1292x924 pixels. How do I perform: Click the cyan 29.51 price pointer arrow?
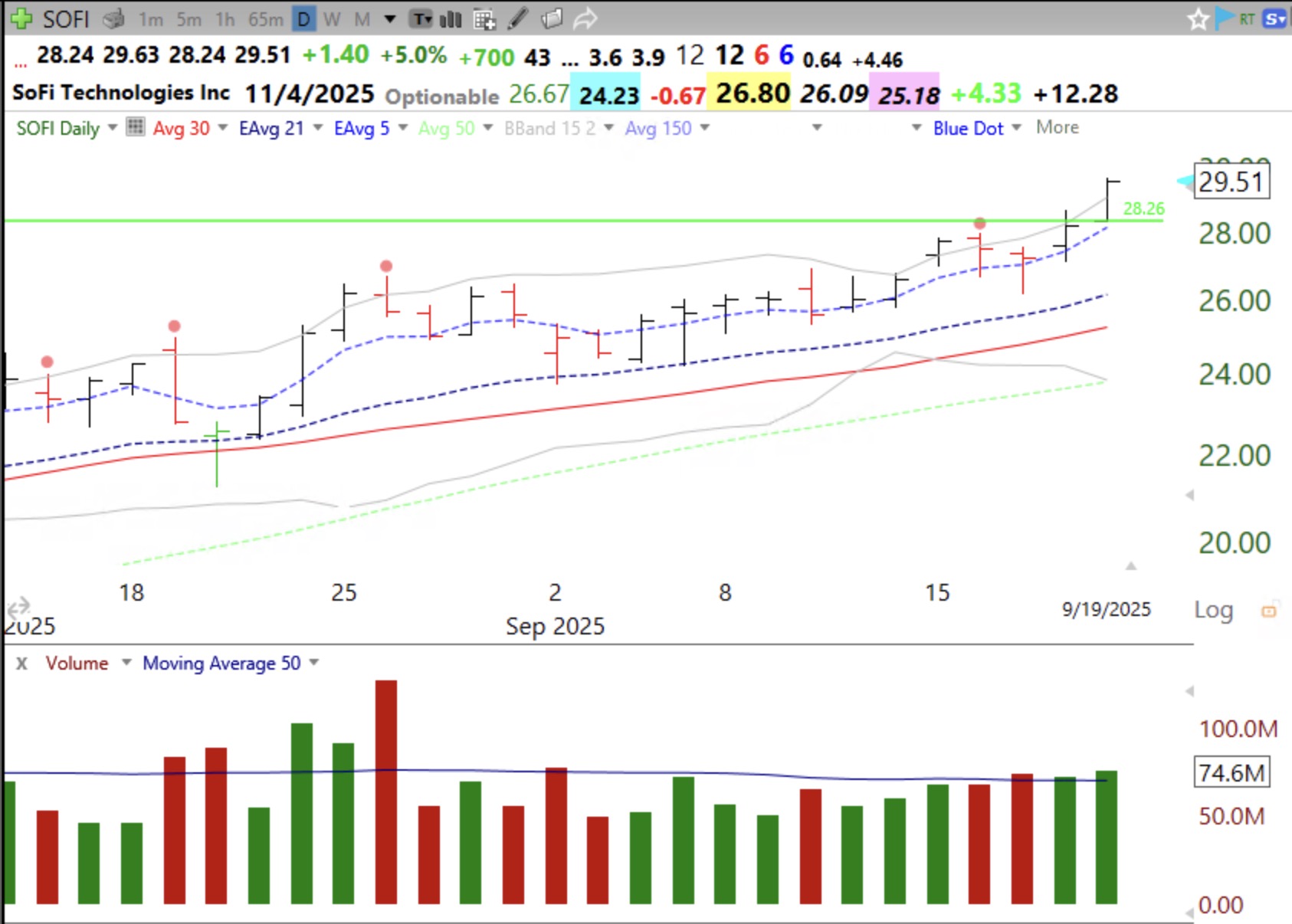click(x=1185, y=182)
